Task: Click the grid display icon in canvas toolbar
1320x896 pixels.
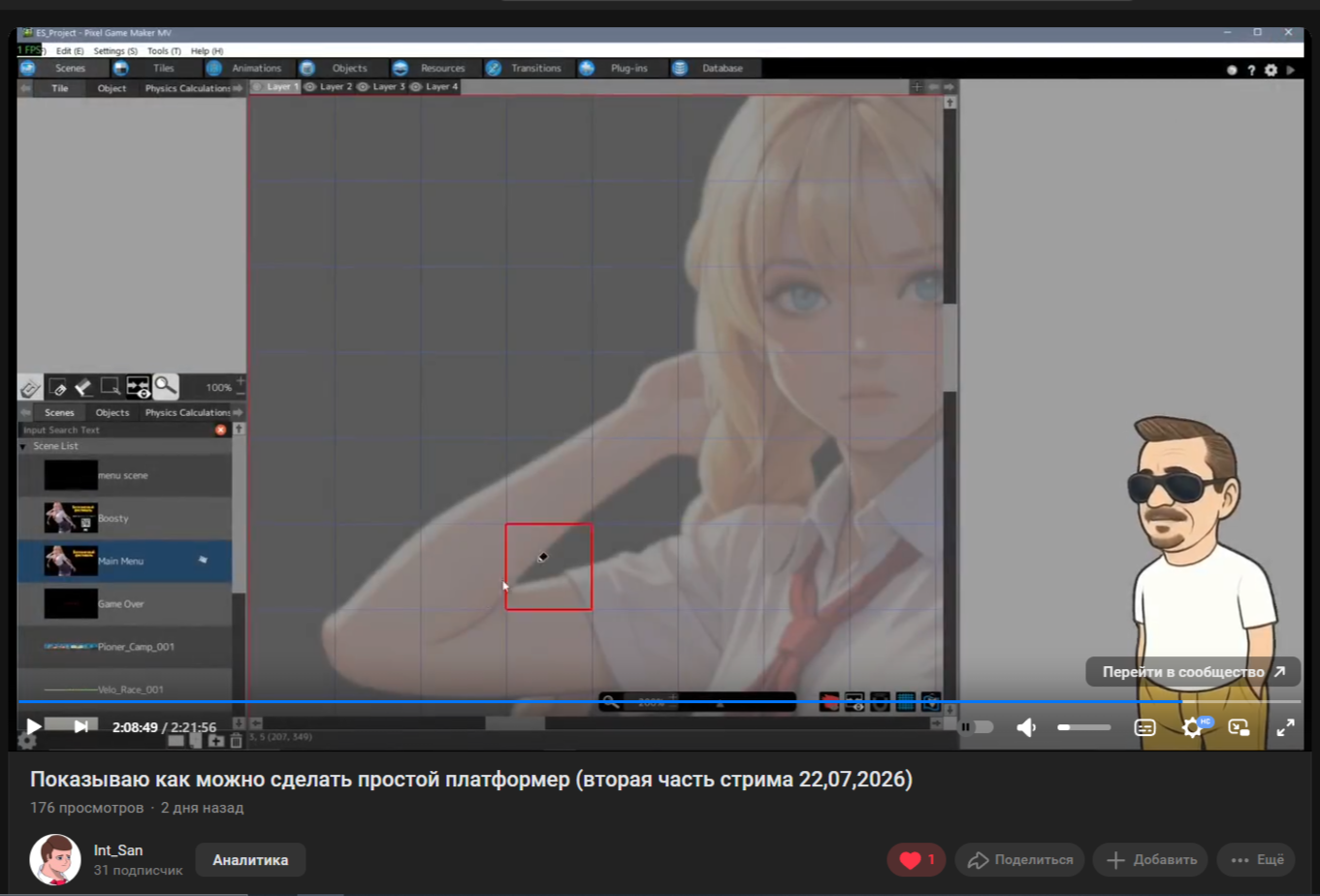Action: click(905, 701)
